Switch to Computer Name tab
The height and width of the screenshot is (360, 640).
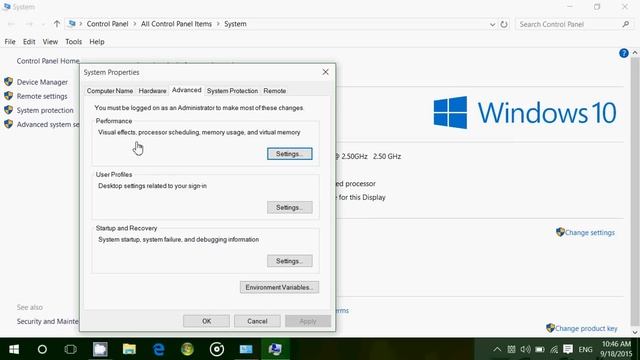(x=110, y=91)
